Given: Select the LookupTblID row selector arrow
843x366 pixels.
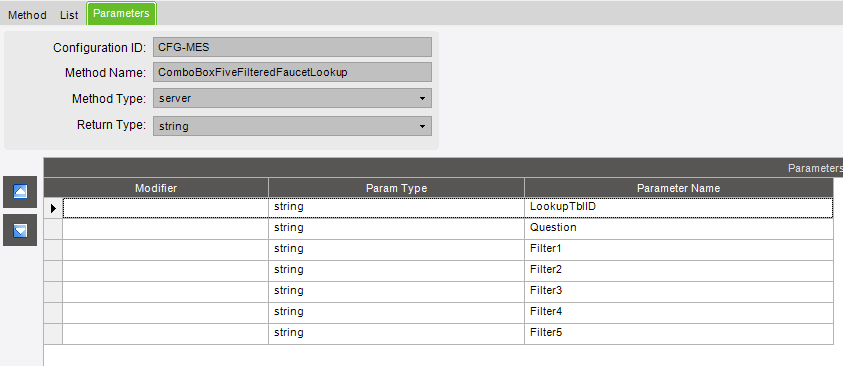Looking at the screenshot, I should 53,207.
